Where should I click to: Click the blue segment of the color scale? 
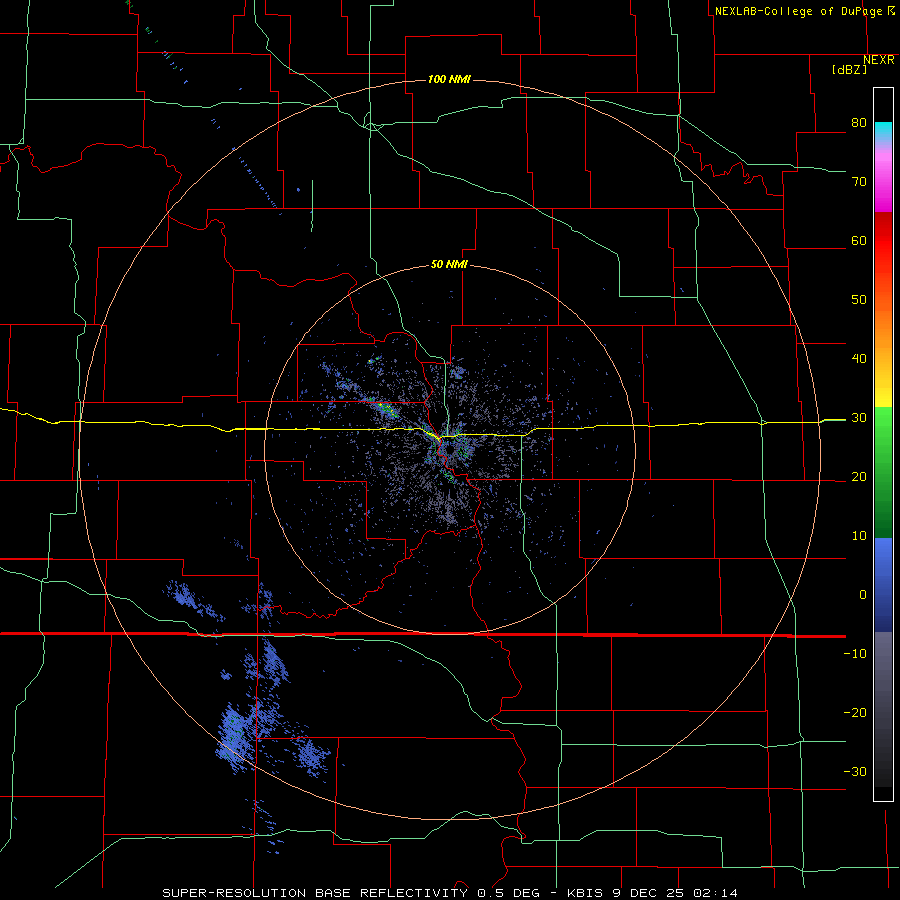click(x=883, y=585)
